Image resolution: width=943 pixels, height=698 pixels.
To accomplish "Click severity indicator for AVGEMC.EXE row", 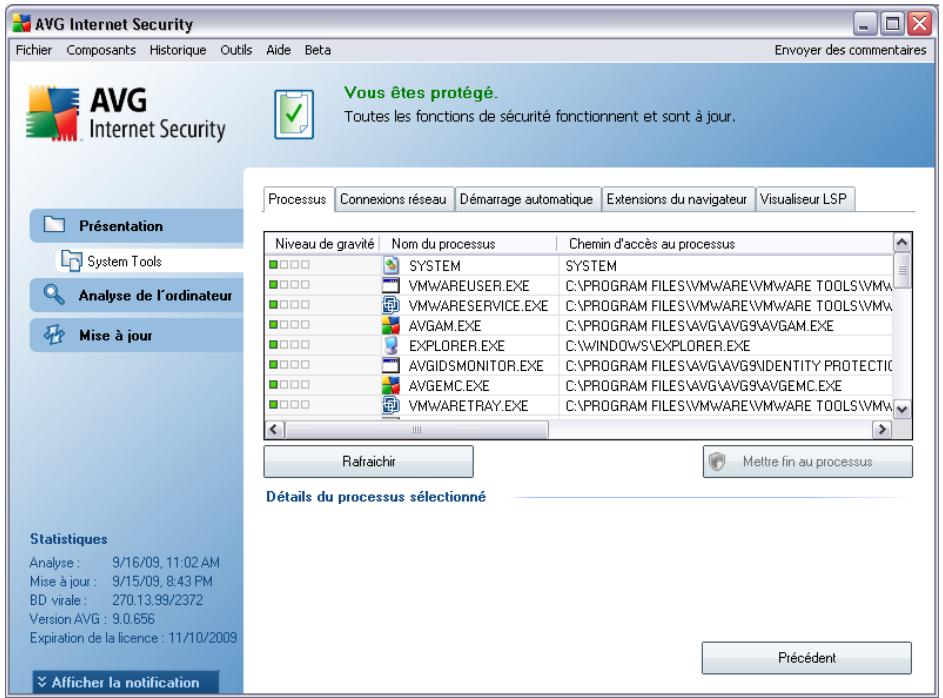I will click(x=289, y=384).
